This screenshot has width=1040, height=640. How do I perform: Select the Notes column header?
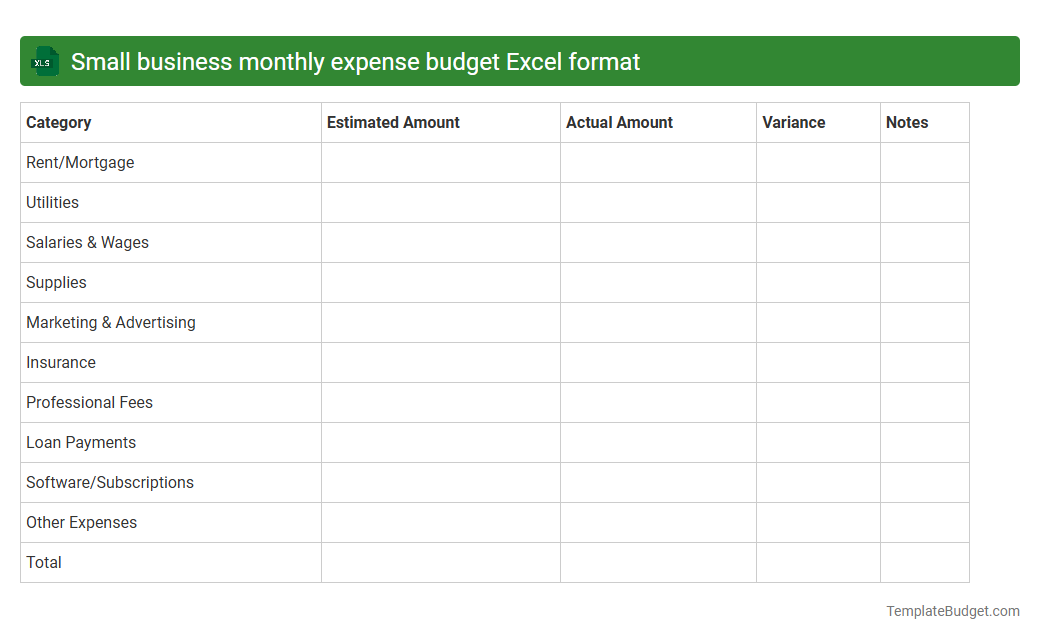pos(907,122)
